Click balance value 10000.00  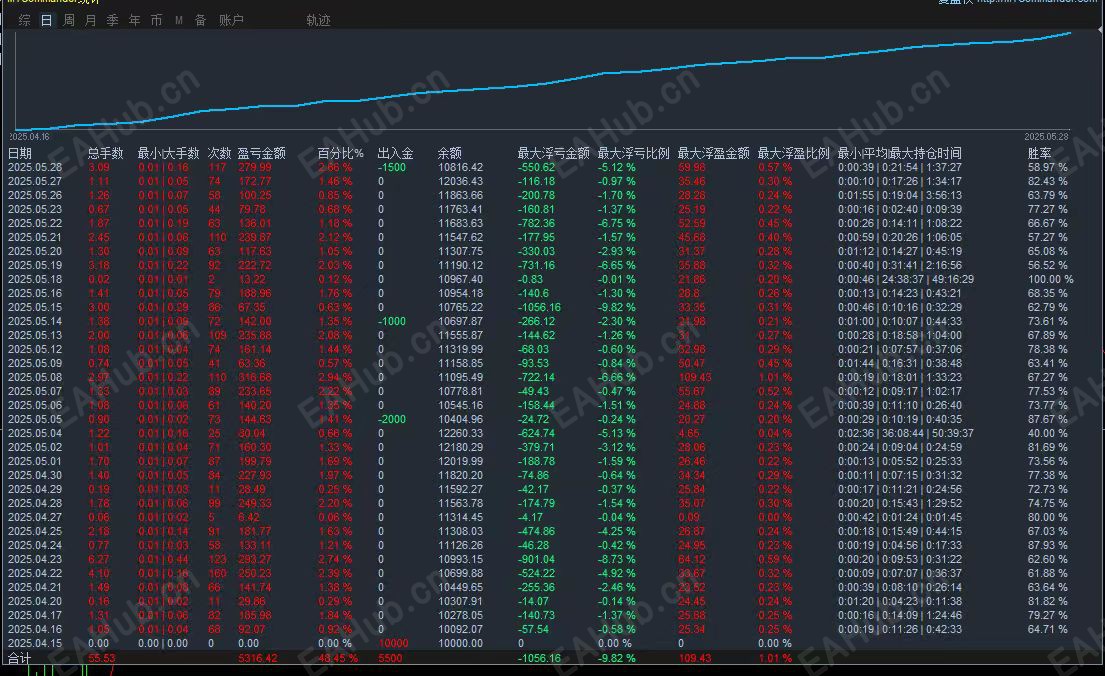[x=461, y=643]
